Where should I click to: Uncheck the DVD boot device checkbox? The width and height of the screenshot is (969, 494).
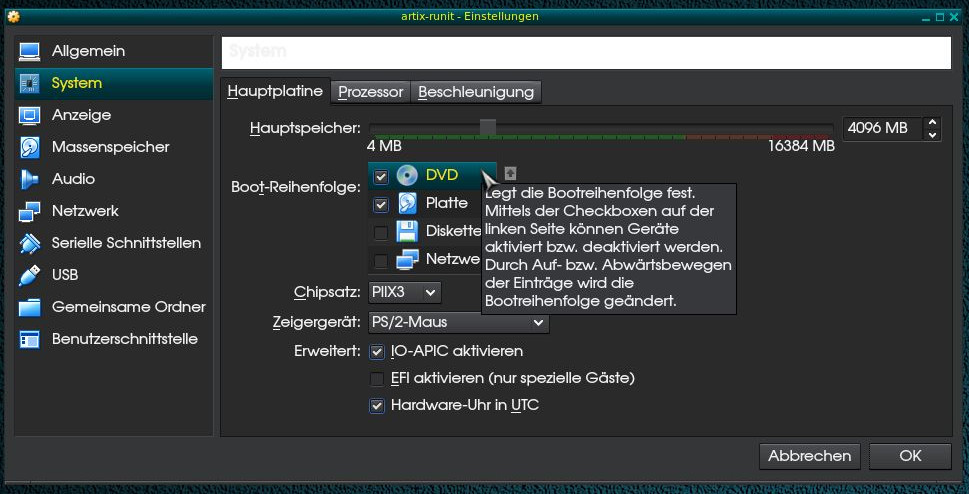(380, 177)
